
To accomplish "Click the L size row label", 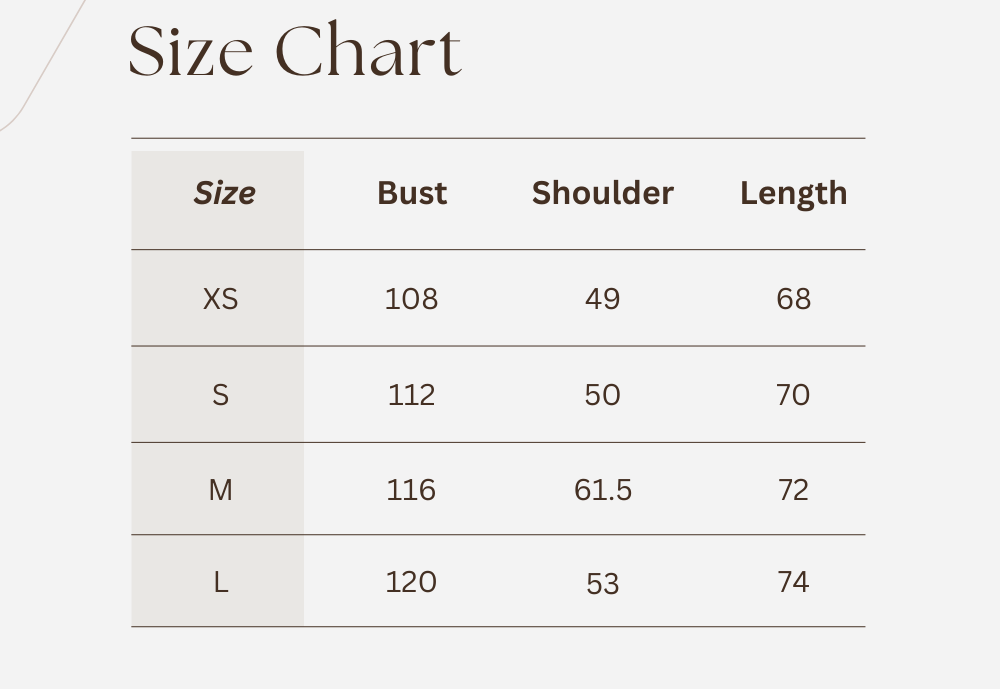I will pyautogui.click(x=221, y=582).
